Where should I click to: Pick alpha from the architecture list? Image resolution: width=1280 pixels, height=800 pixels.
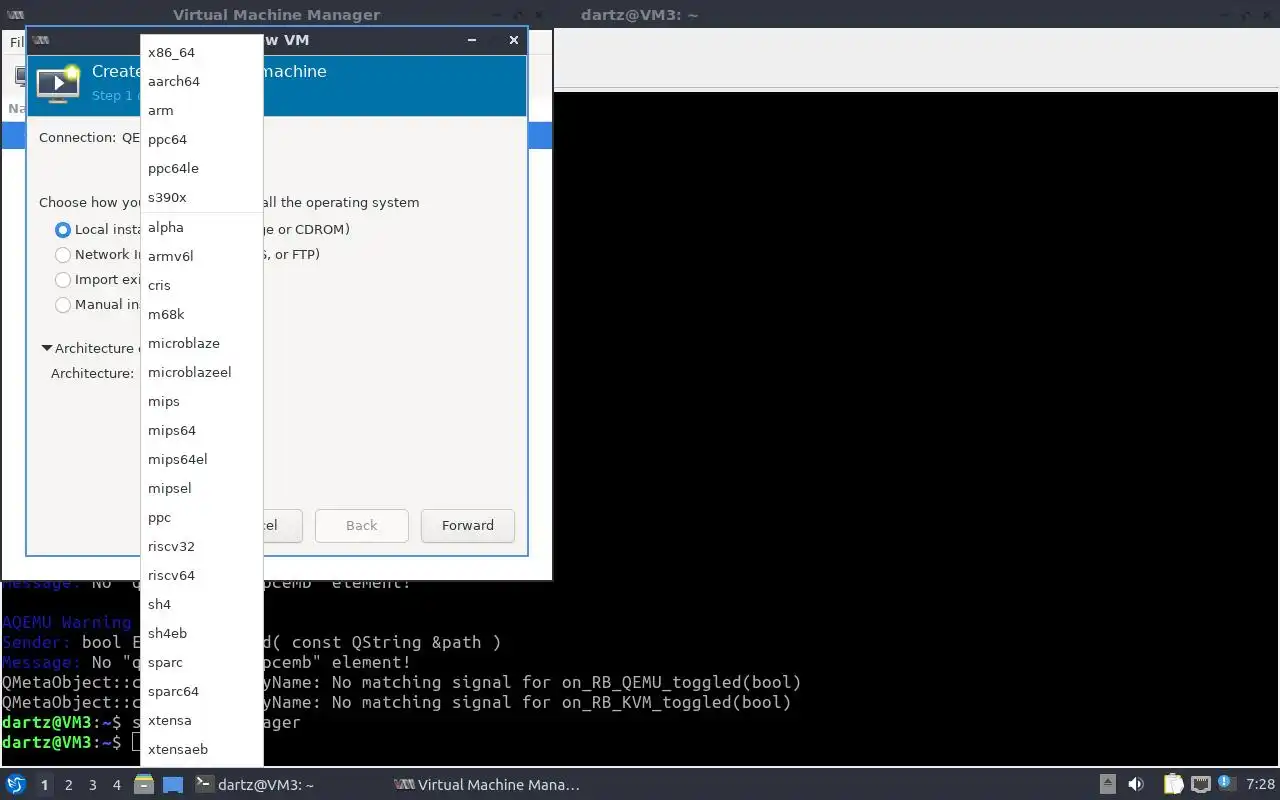point(202,227)
